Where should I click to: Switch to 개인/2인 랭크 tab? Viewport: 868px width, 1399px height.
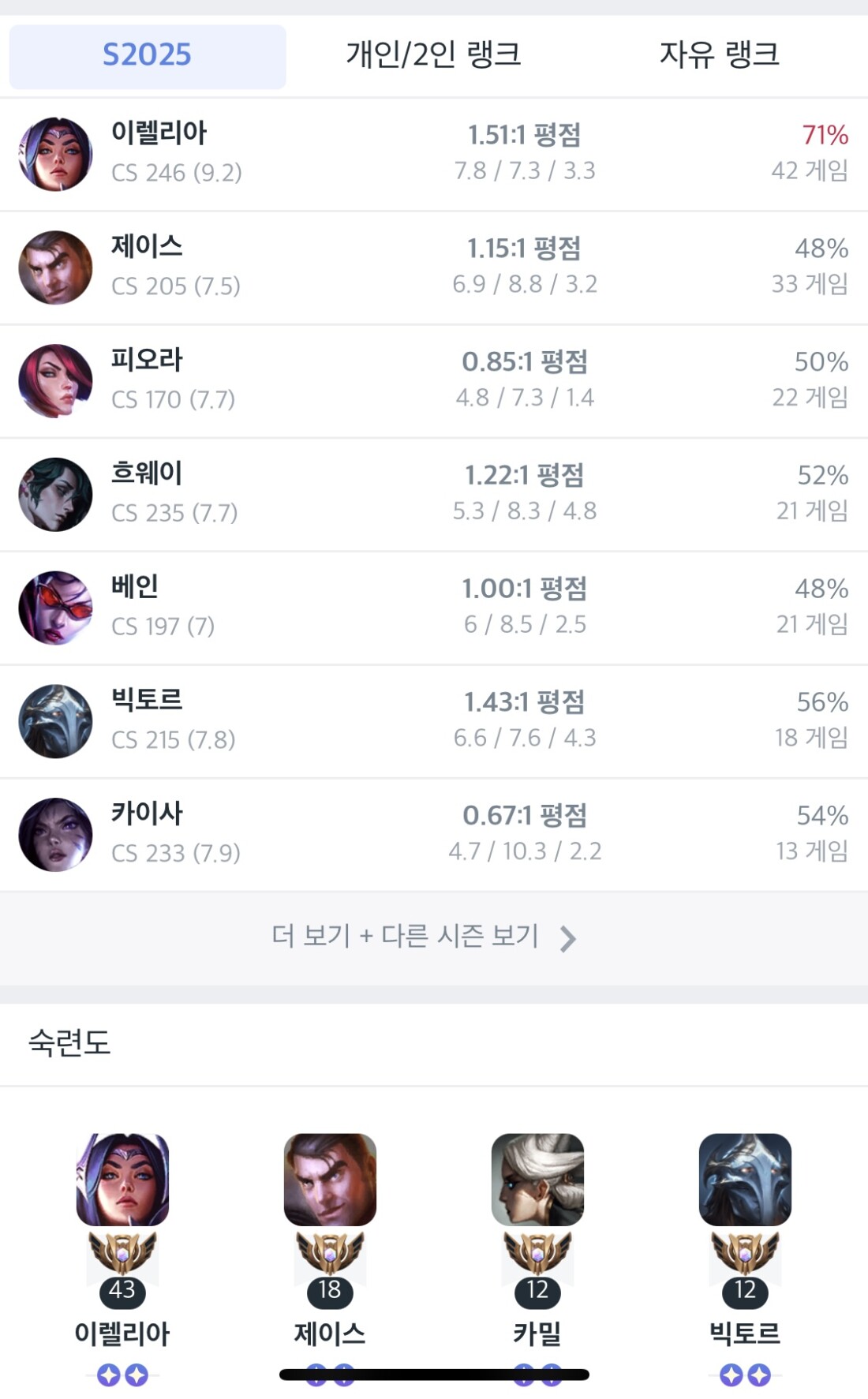click(x=433, y=55)
